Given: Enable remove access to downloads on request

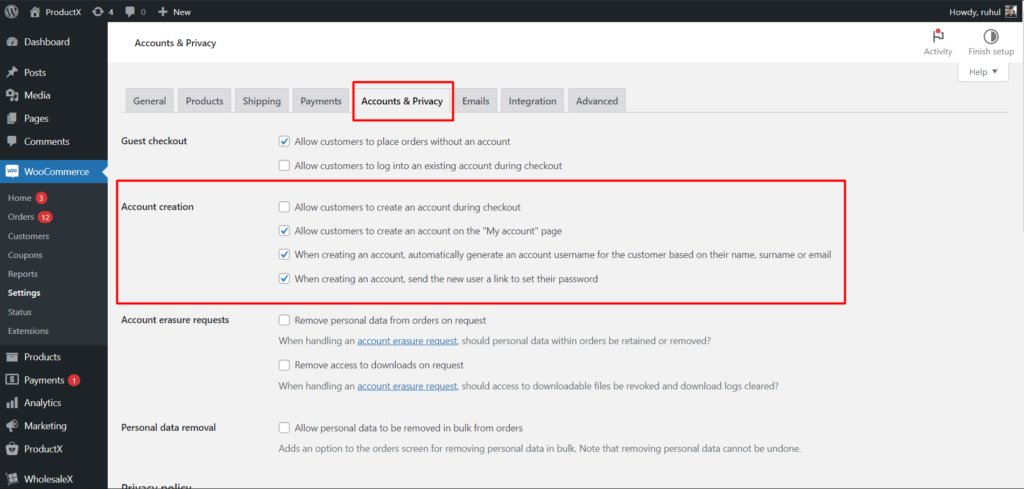Looking at the screenshot, I should [284, 365].
